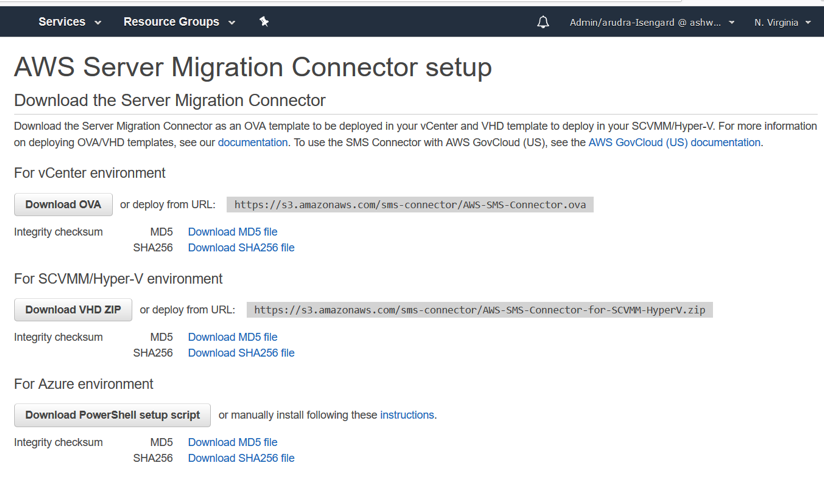Image resolution: width=824 pixels, height=489 pixels.
Task: Download MD5 file for SCVMM/Hyper-V
Action: [233, 337]
